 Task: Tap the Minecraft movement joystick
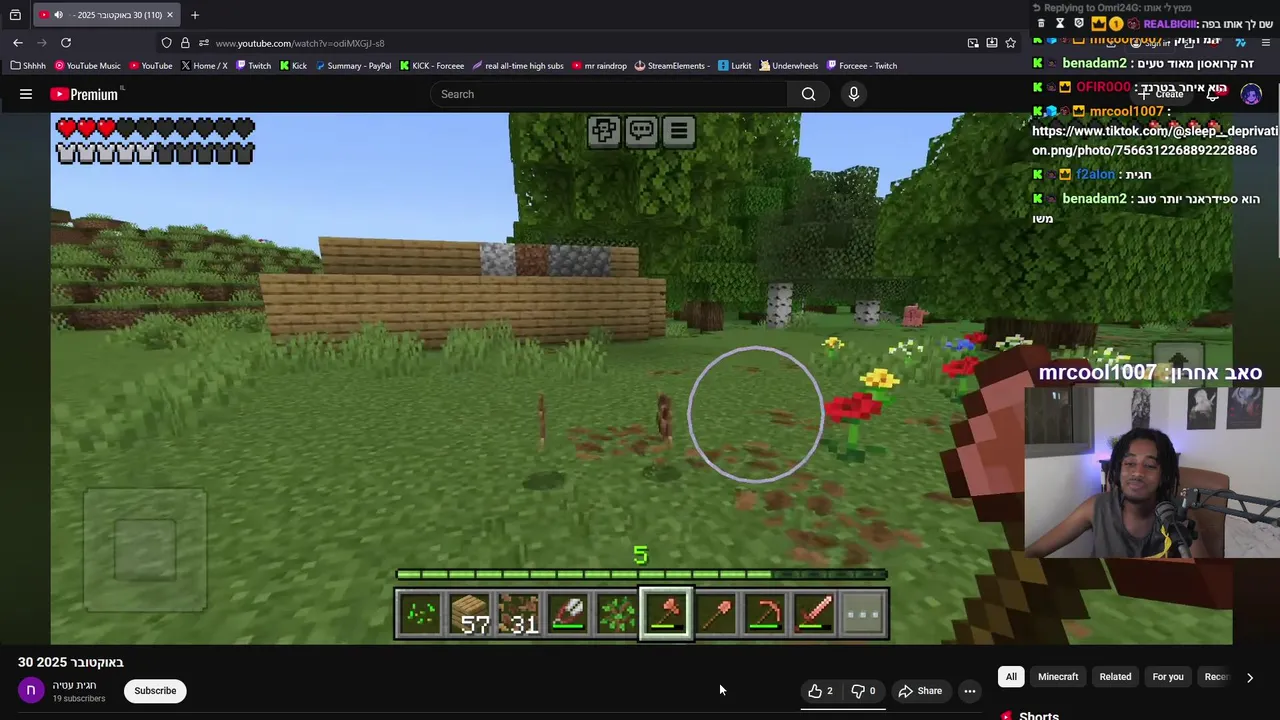(x=145, y=550)
